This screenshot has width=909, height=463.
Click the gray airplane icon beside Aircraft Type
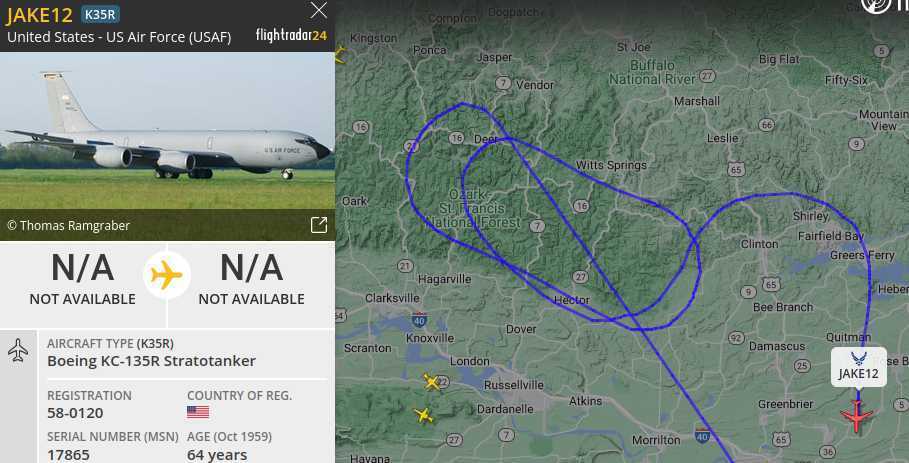click(18, 351)
